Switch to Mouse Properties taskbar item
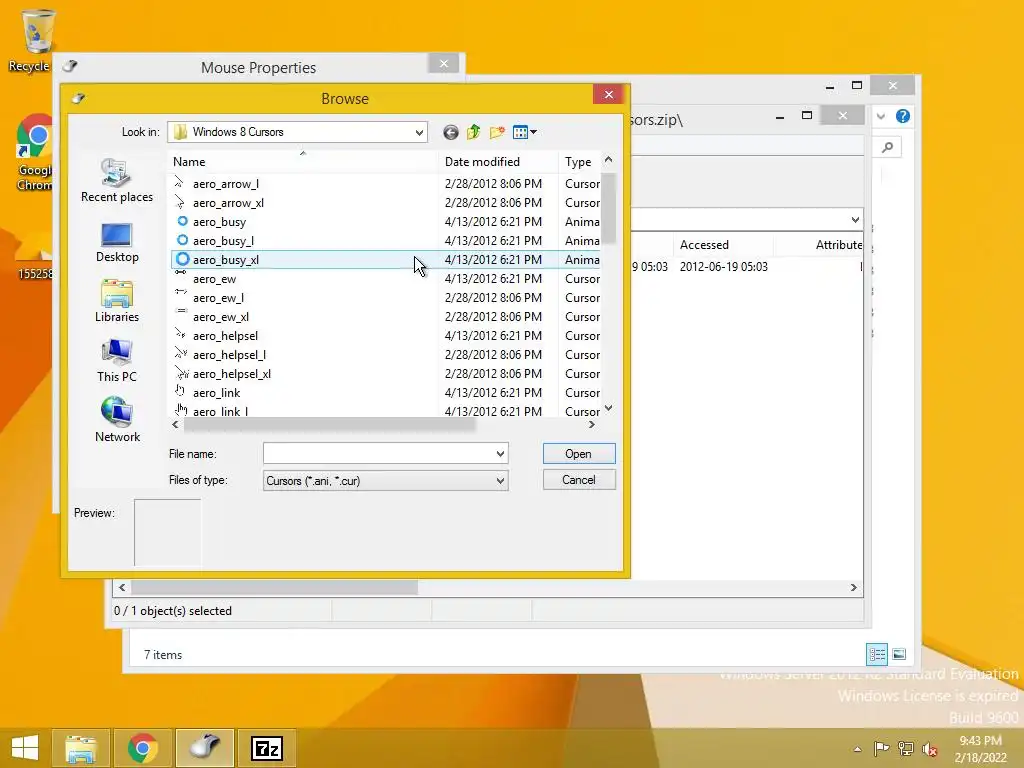Image resolution: width=1024 pixels, height=768 pixels. [x=205, y=748]
